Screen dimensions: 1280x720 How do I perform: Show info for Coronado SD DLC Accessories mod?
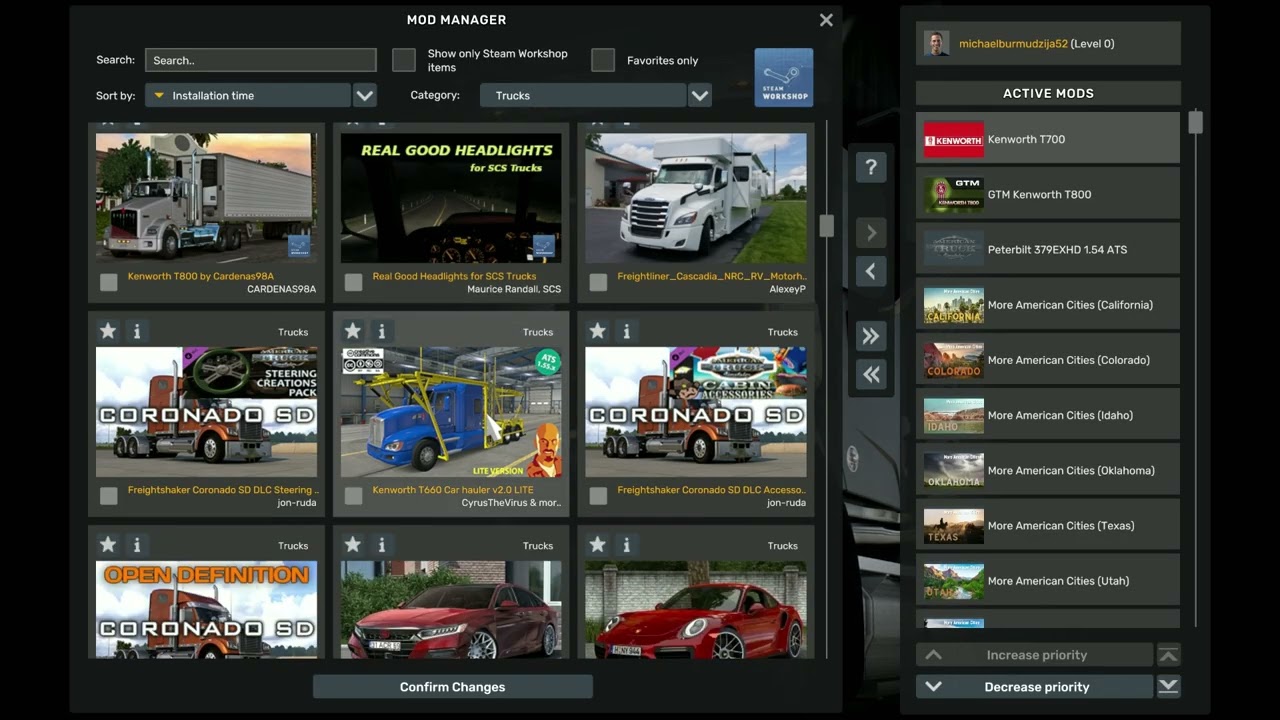tap(627, 331)
